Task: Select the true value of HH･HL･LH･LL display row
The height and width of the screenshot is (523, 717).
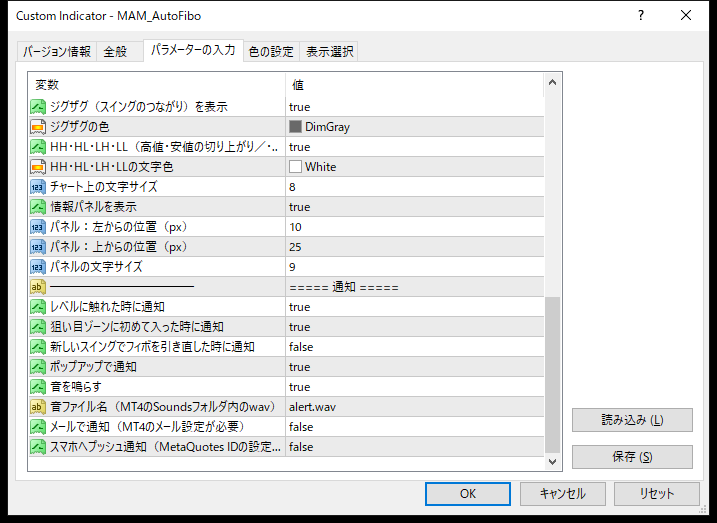Action: 415,147
